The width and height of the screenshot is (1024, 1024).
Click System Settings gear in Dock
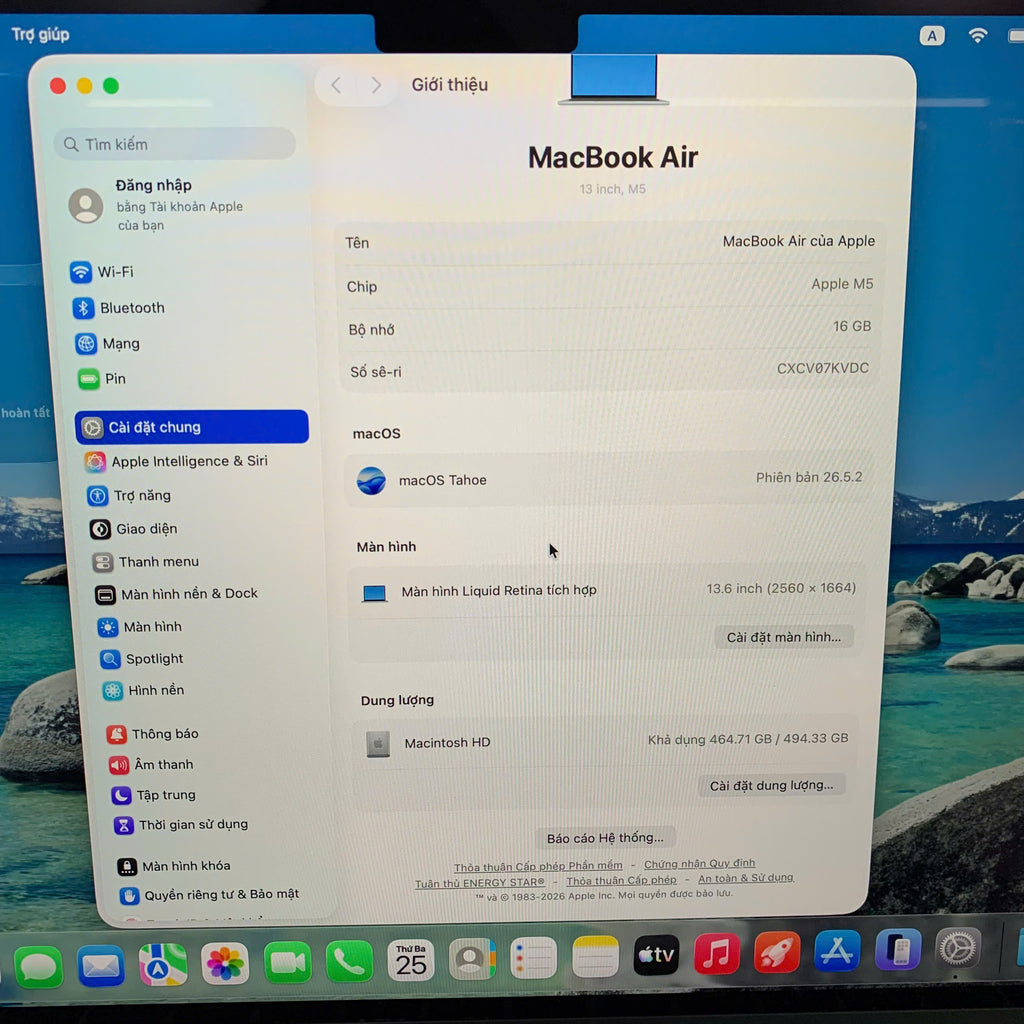[958, 948]
